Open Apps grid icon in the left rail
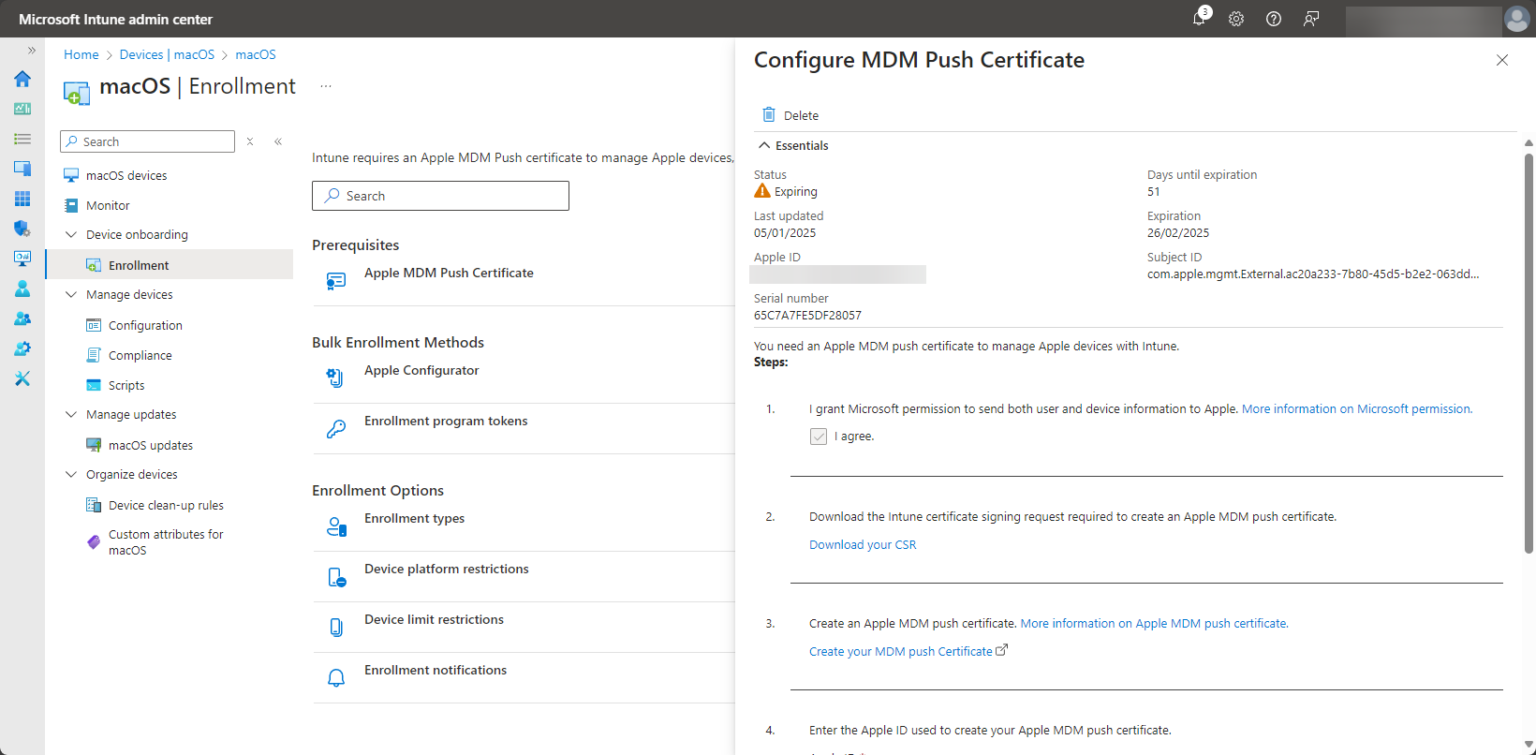 point(22,199)
